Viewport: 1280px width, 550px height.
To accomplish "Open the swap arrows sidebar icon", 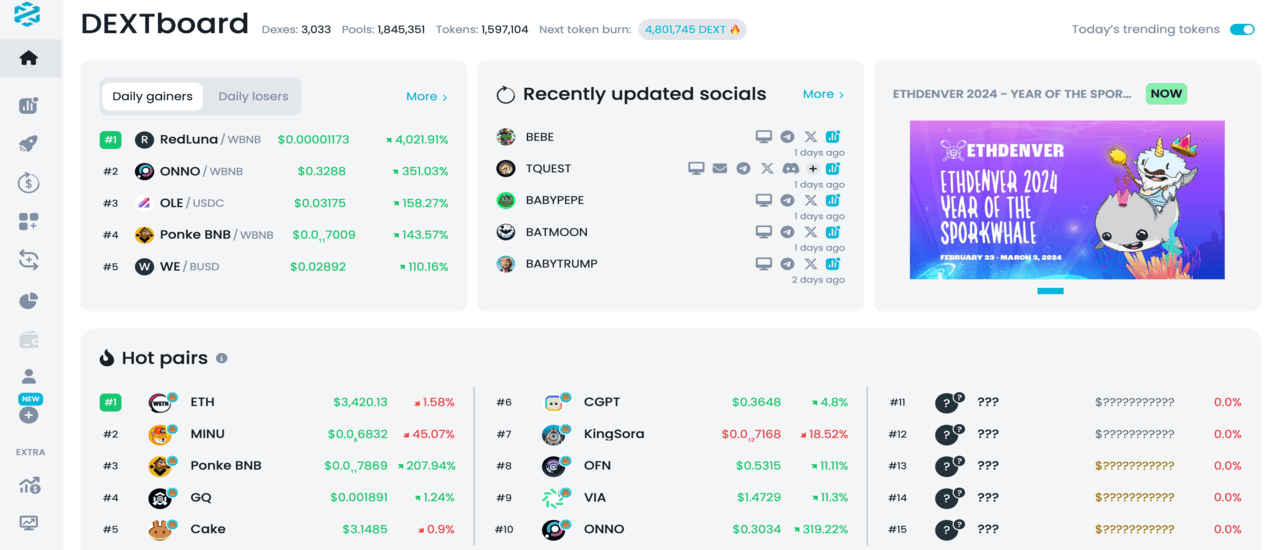I will (28, 260).
